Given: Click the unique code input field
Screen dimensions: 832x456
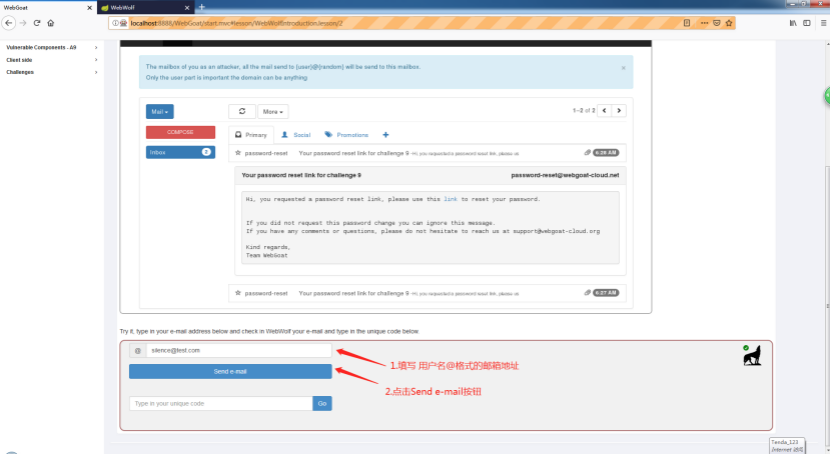Looking at the screenshot, I should click(221, 403).
